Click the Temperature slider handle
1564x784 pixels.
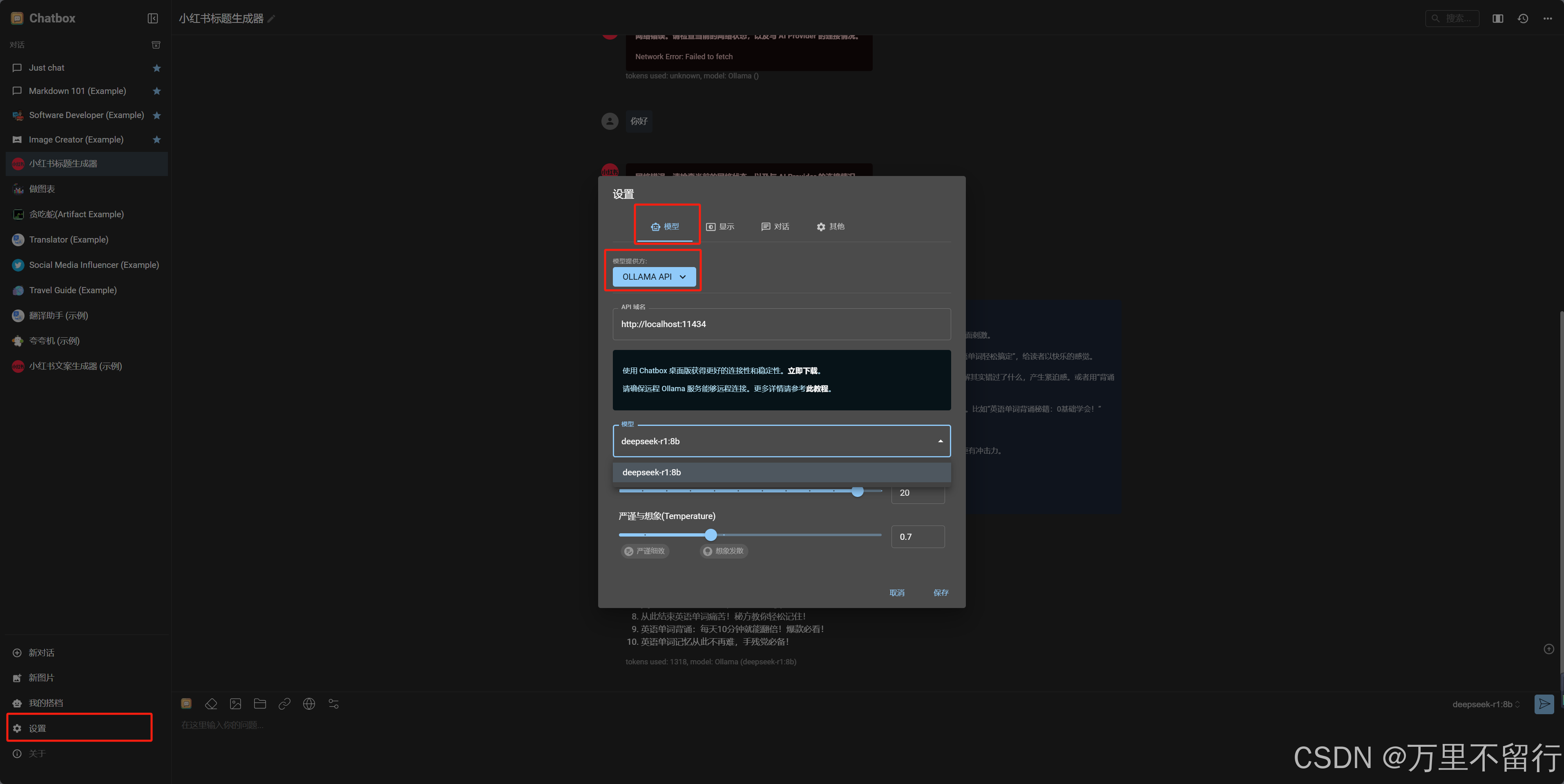(711, 535)
